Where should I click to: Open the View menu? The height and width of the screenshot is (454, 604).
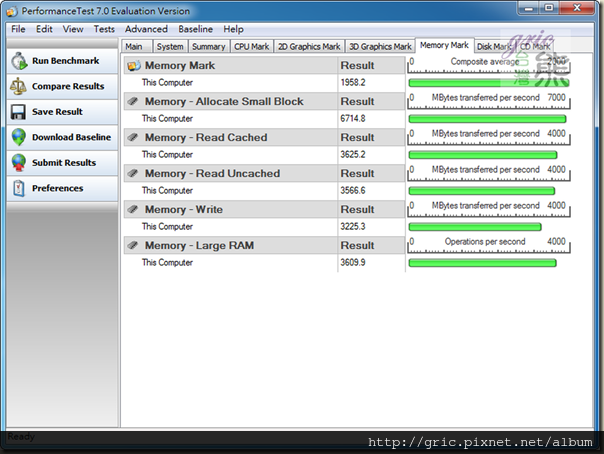click(x=73, y=29)
